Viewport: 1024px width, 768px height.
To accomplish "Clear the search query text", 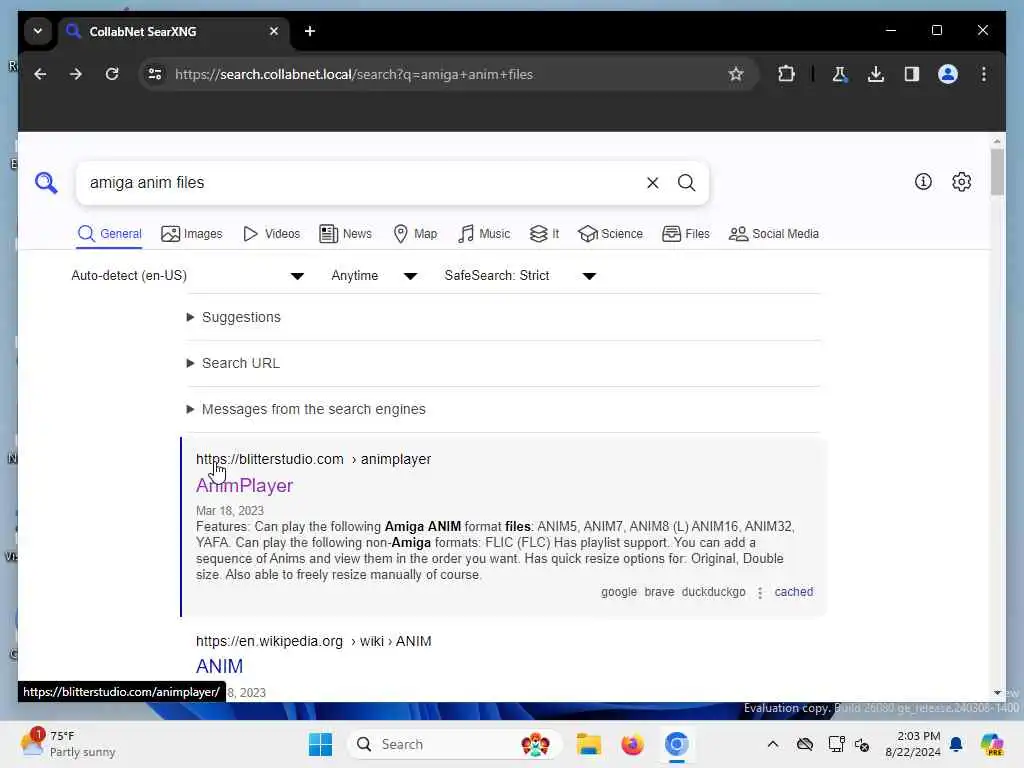I will pos(652,183).
